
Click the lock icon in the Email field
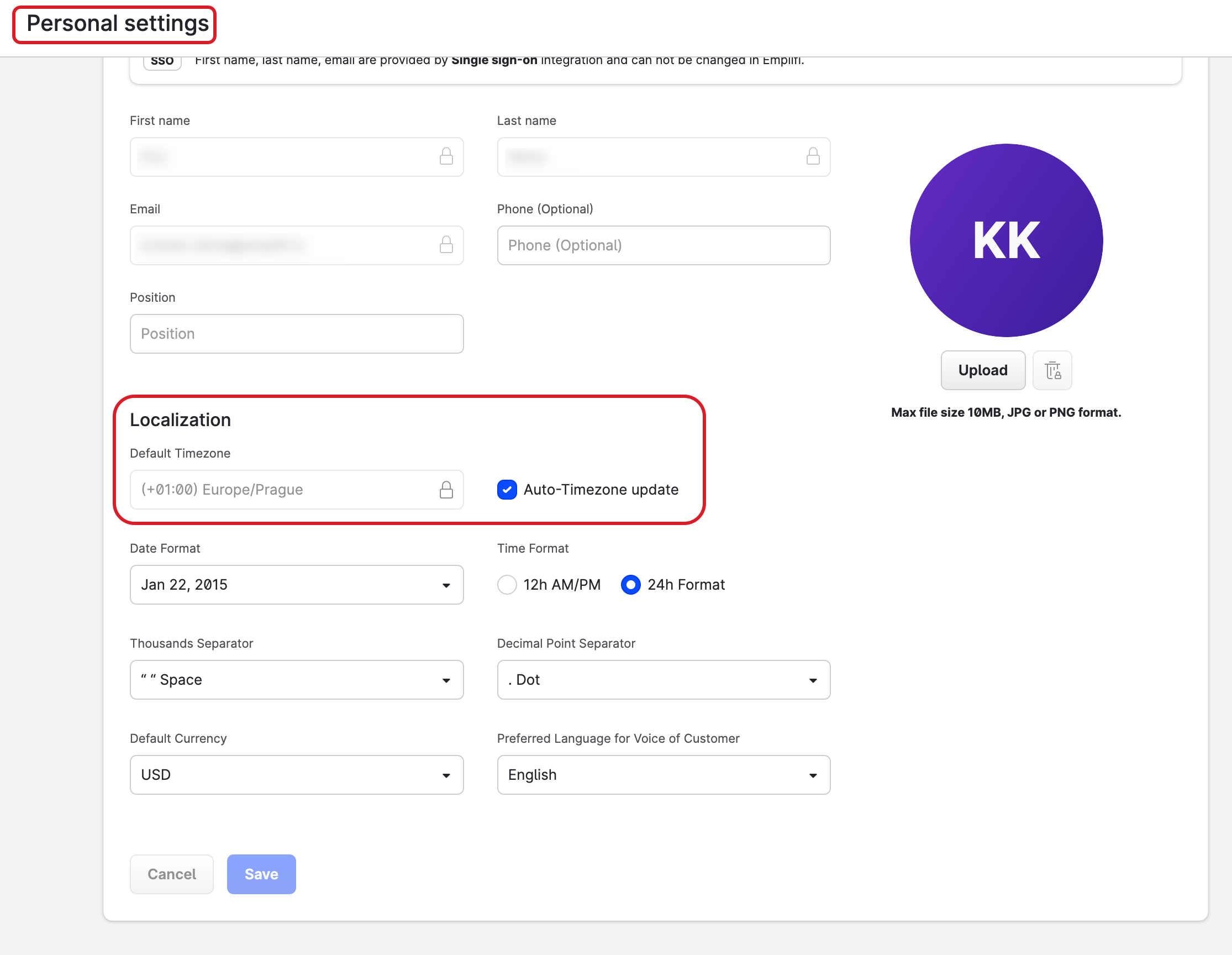(x=445, y=245)
